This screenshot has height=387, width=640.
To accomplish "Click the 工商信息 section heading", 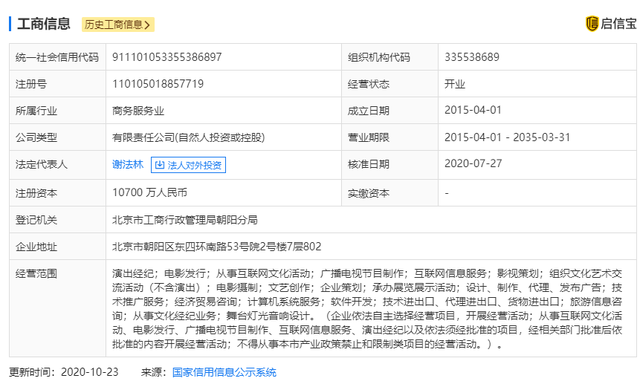I will coord(44,24).
